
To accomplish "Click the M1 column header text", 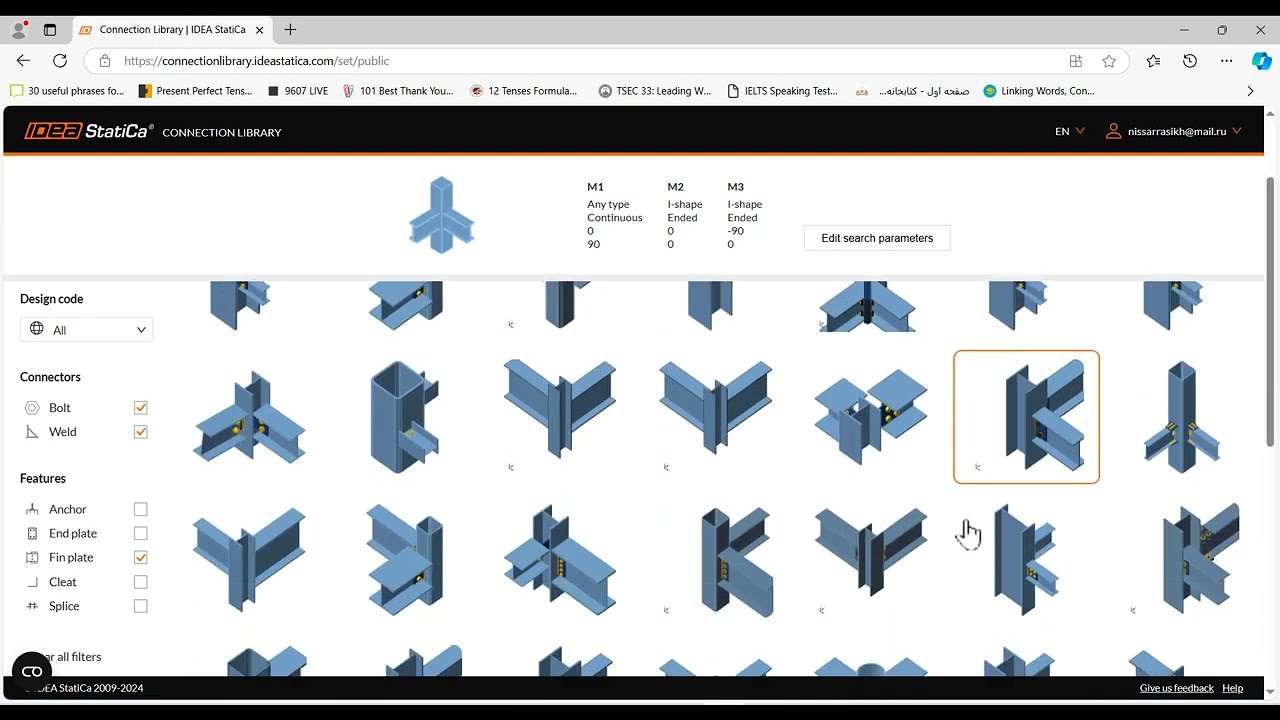I will pyautogui.click(x=595, y=187).
